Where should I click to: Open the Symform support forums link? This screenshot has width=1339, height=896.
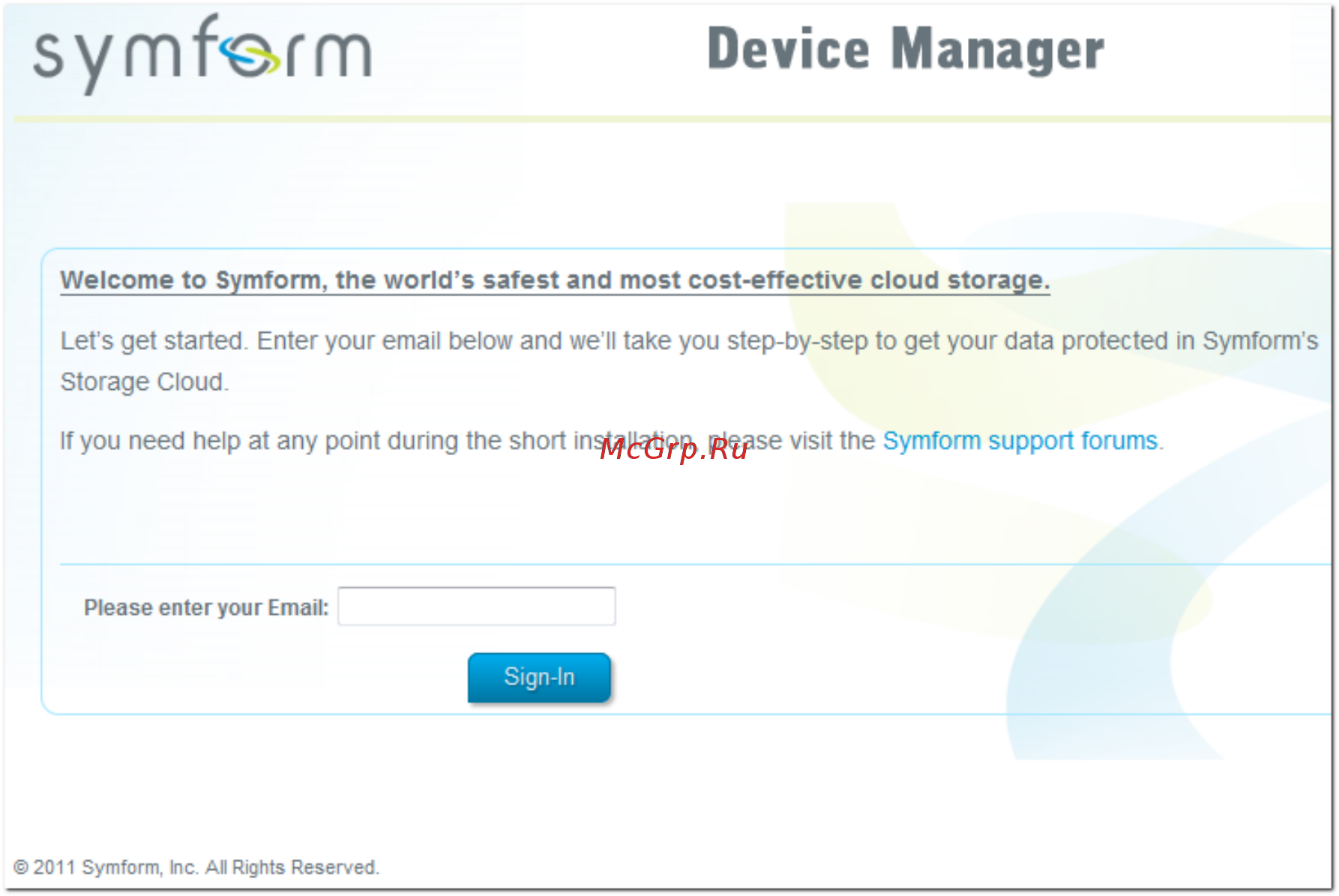pyautogui.click(x=1020, y=441)
